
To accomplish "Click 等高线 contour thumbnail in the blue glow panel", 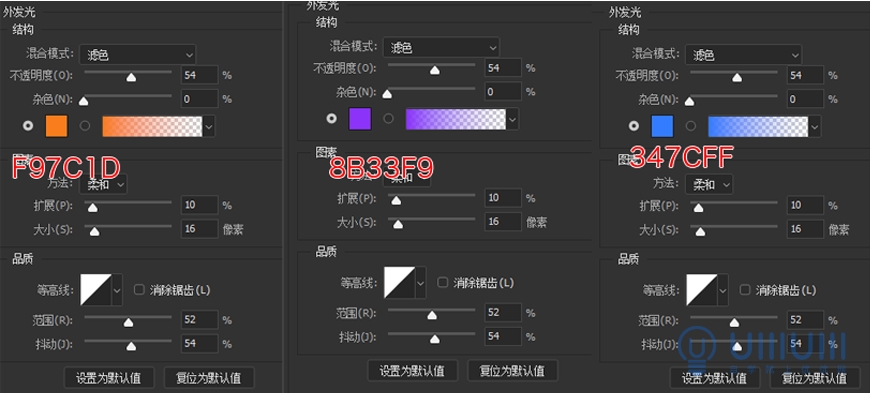I will click(702, 289).
